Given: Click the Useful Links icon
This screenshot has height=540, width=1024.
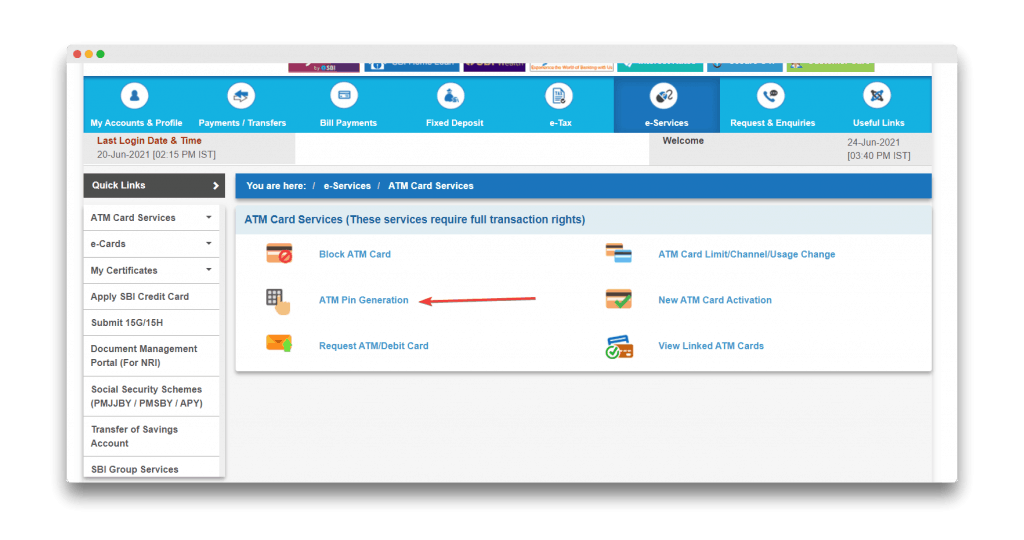Looking at the screenshot, I should coord(877,96).
